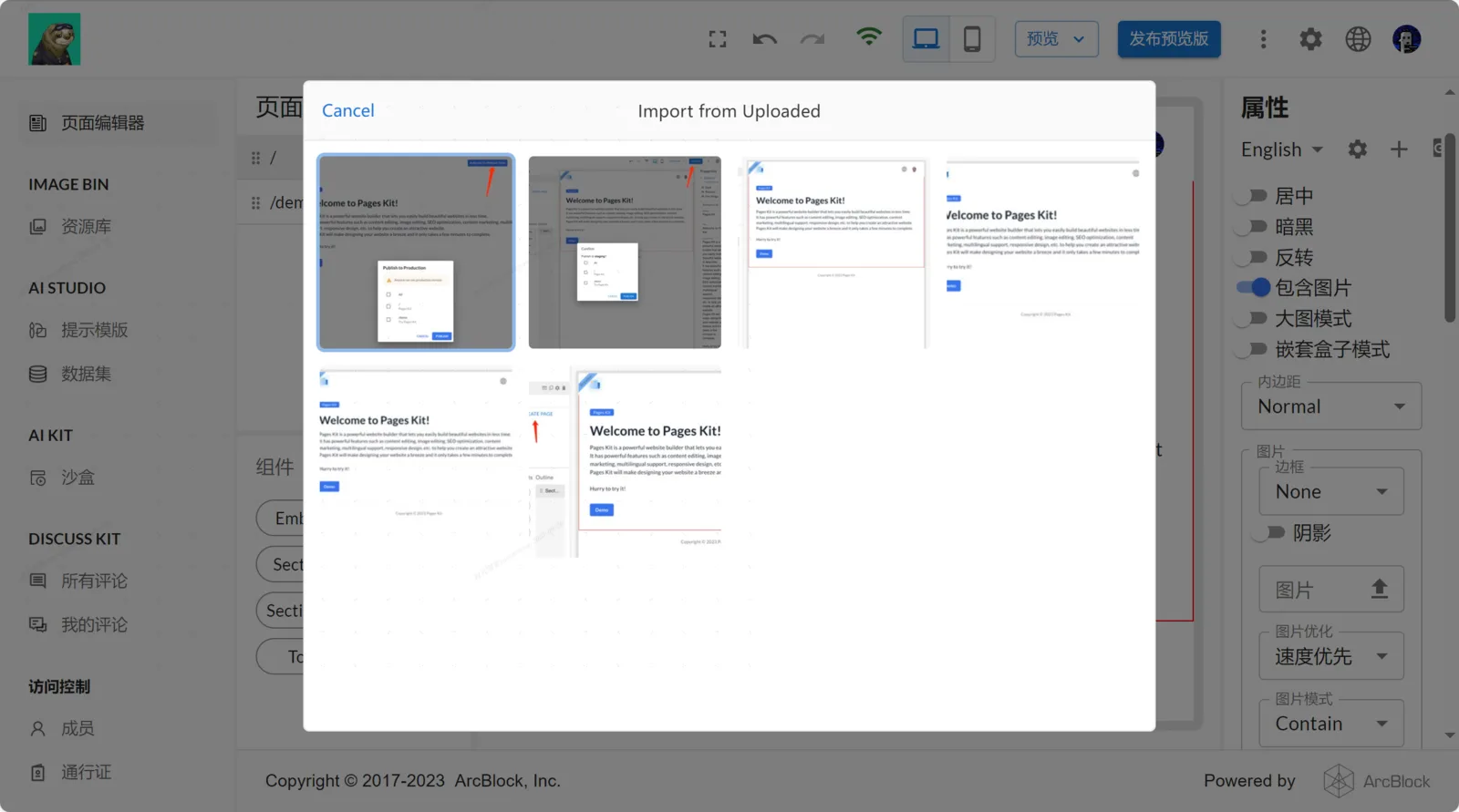Open 所有评论 in the sidebar
Viewport: 1459px width, 812px height.
[119, 581]
